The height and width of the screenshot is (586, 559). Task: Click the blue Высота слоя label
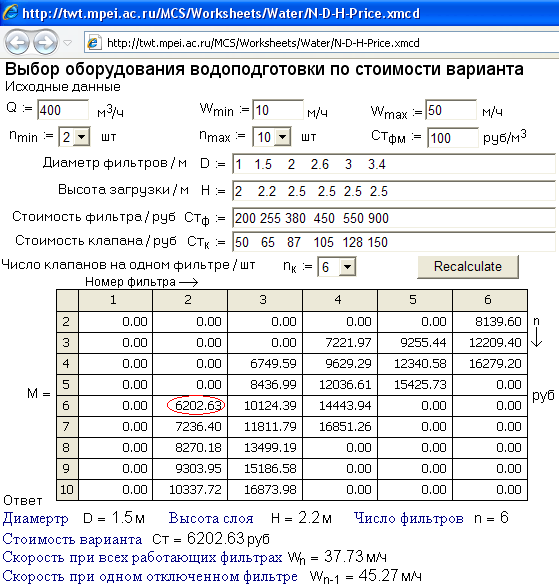coord(211,518)
